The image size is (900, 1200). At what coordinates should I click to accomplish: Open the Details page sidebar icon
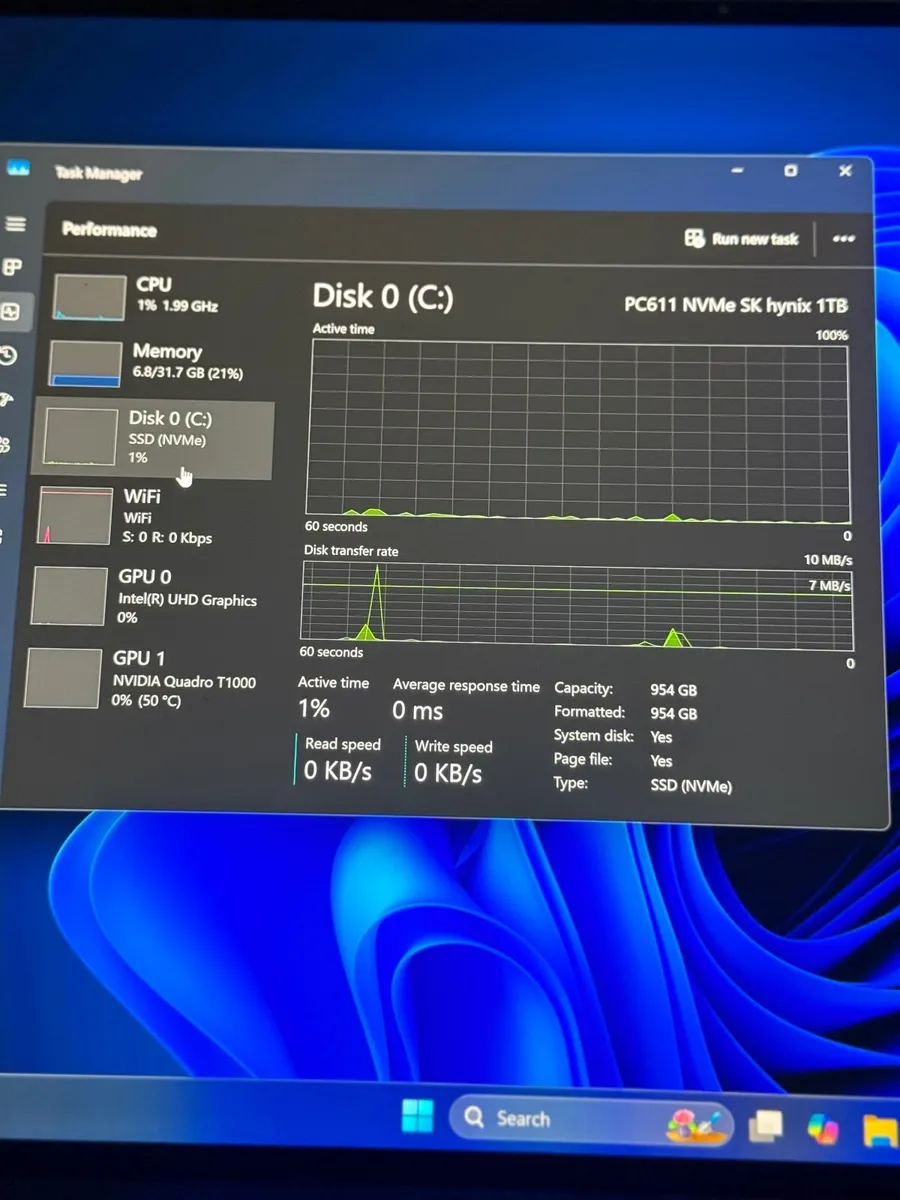click(x=4, y=490)
